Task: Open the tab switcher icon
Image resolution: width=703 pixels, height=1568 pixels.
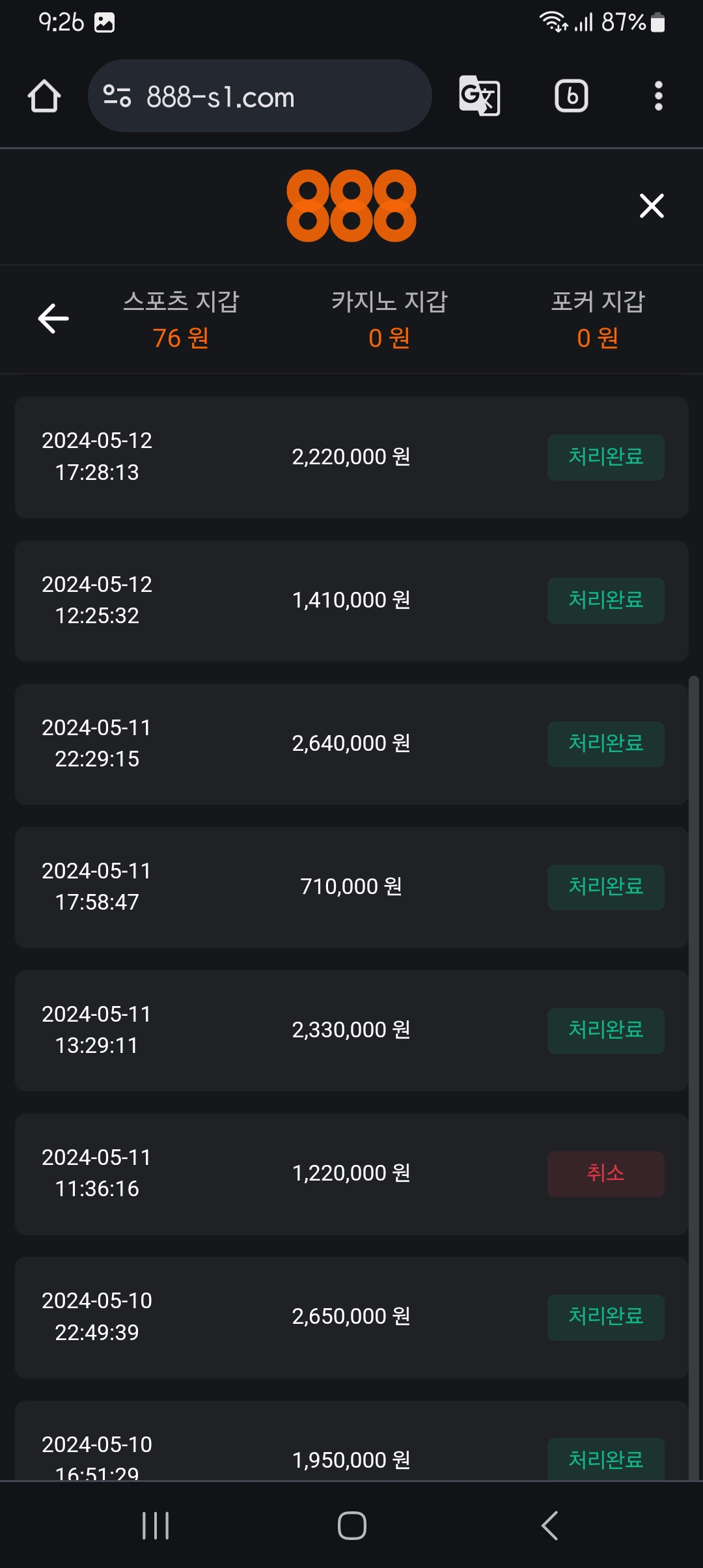Action: 571,96
